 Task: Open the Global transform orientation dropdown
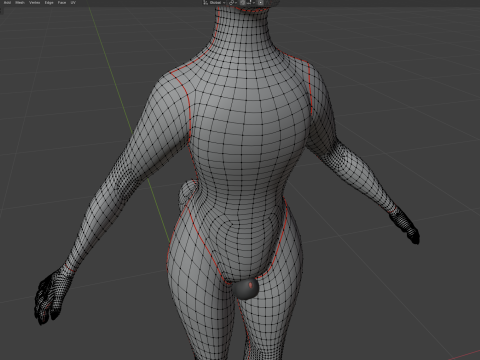[x=214, y=3]
